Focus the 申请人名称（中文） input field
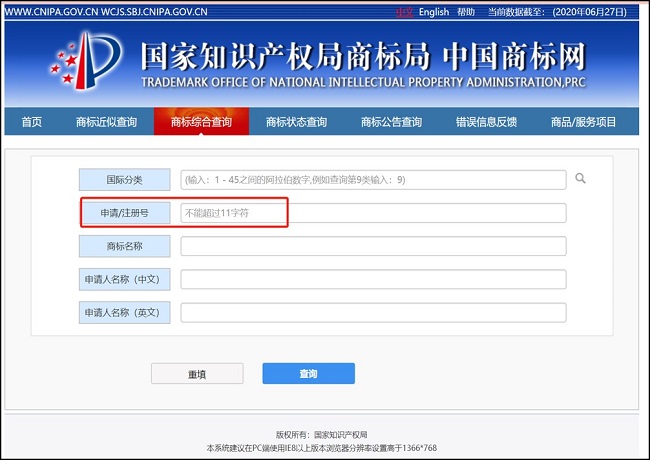This screenshot has height=460, width=650. [x=373, y=279]
